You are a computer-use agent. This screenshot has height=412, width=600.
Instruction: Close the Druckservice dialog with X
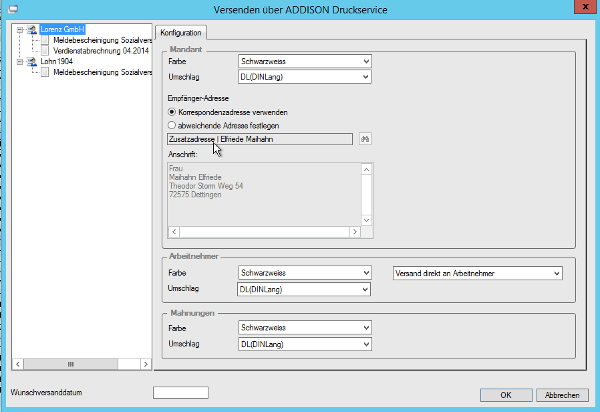(585, 7)
